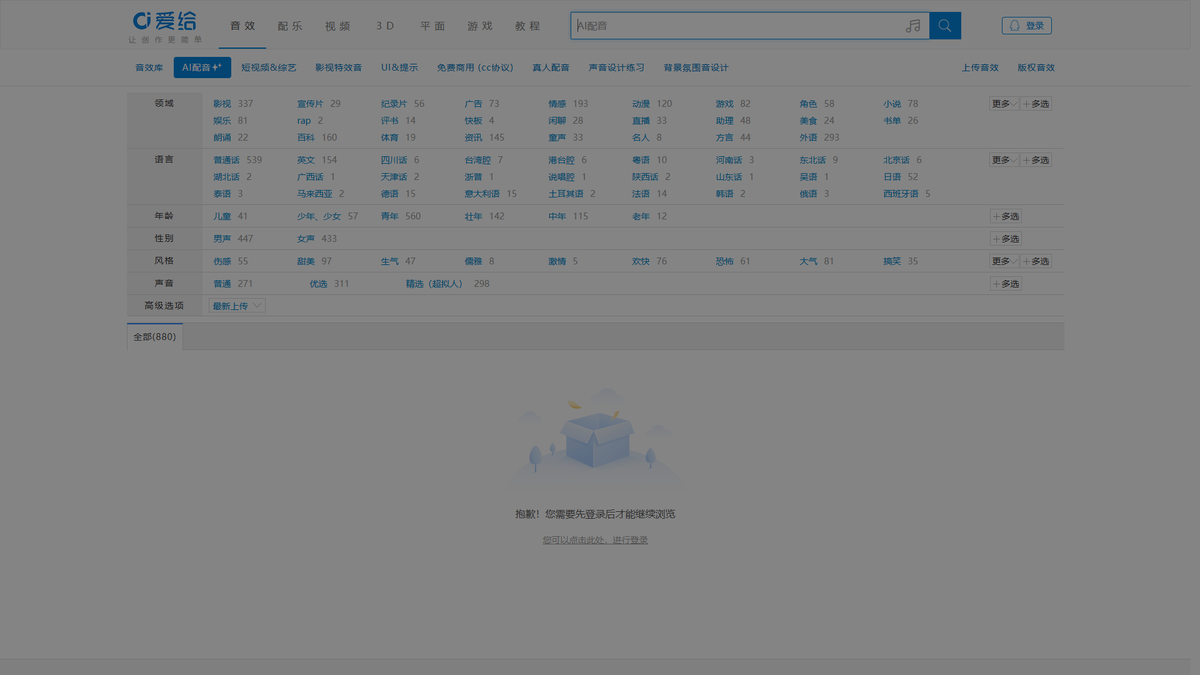The width and height of the screenshot is (1200, 675).
Task: Open the 配乐 top navigation tab
Action: (x=290, y=26)
